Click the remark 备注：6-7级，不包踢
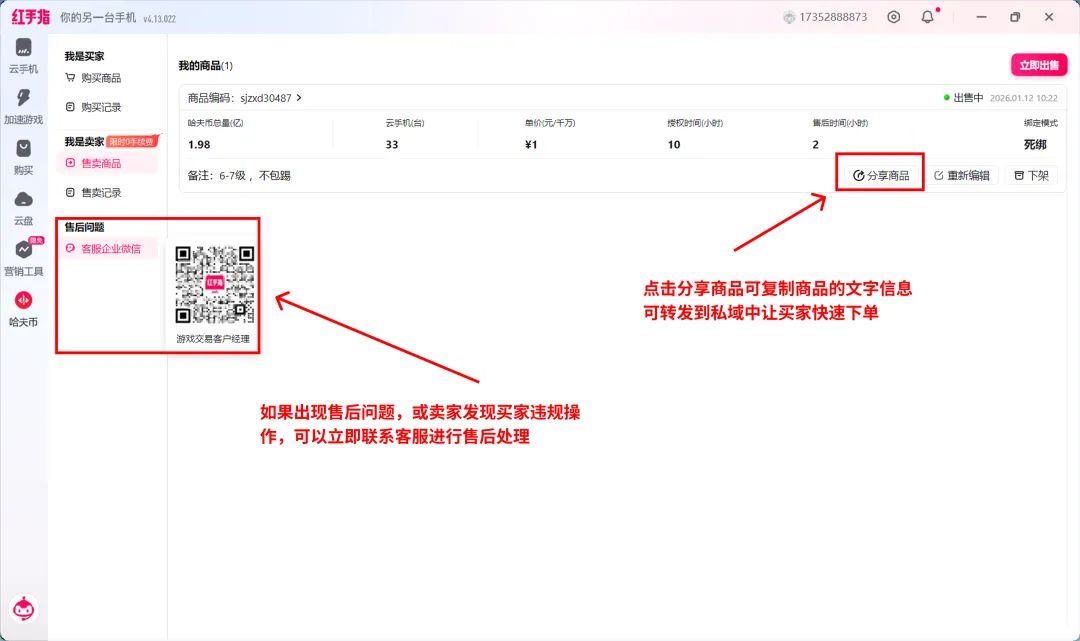 (x=239, y=176)
